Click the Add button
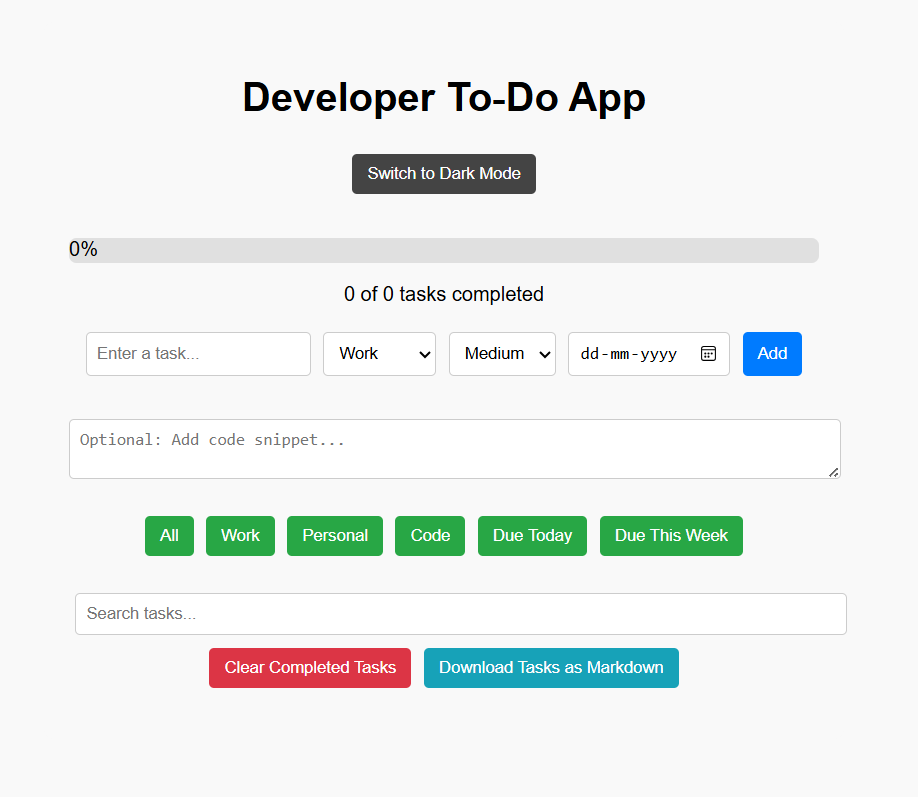918x797 pixels. 771,353
